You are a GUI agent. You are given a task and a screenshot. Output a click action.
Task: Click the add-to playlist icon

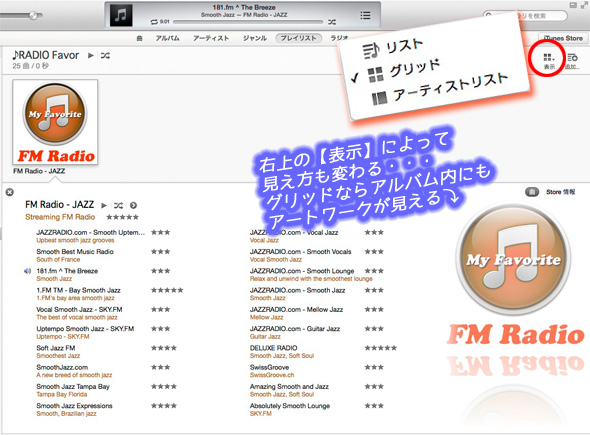click(572, 61)
